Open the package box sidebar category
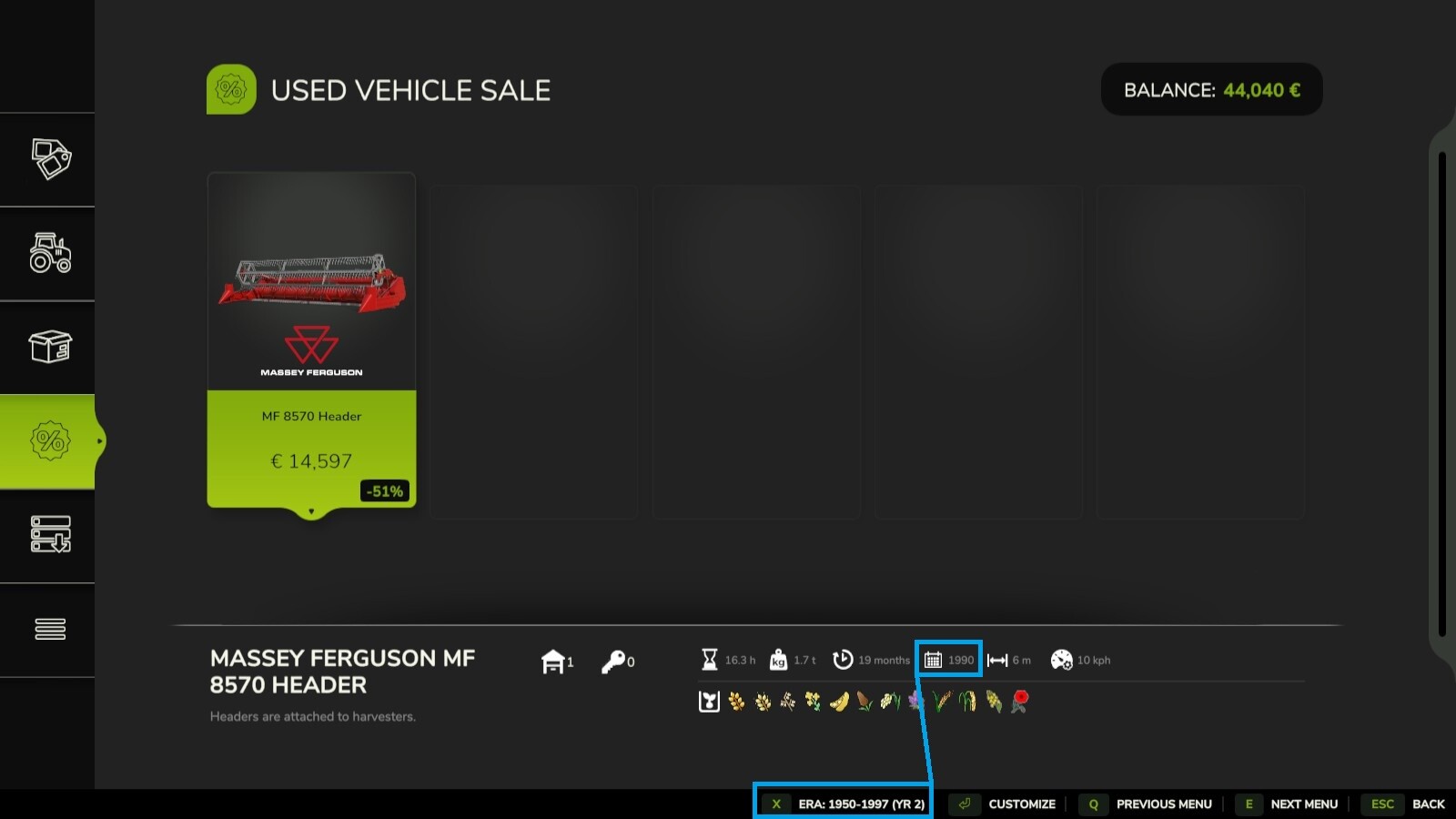 [x=50, y=347]
